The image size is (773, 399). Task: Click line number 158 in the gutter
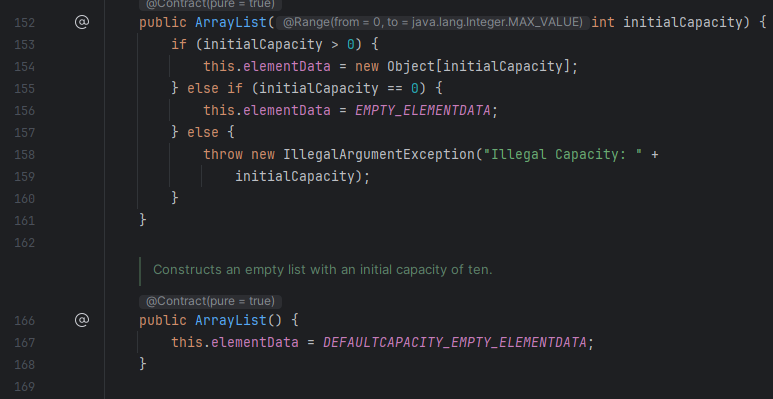25,155
